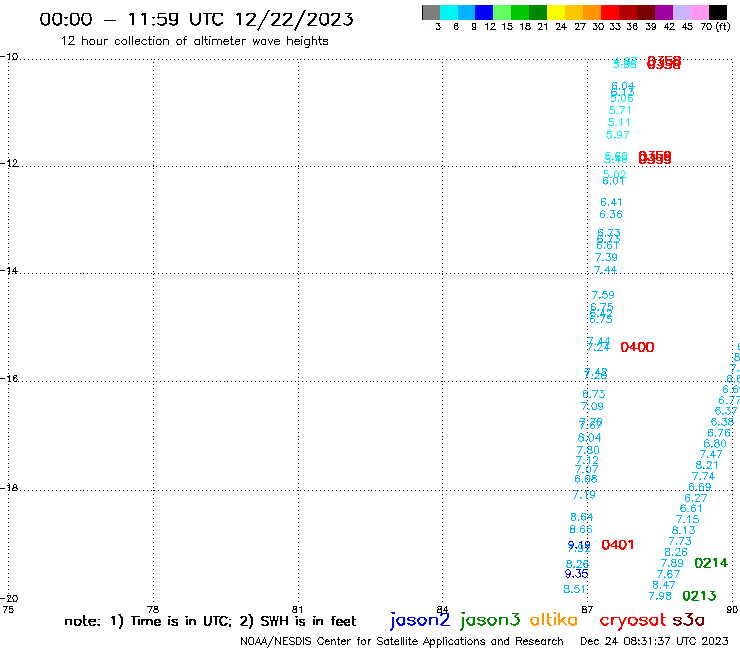The height and width of the screenshot is (650, 740).
Task: Select the yellow 24 ft legend color
Action: click(x=556, y=12)
